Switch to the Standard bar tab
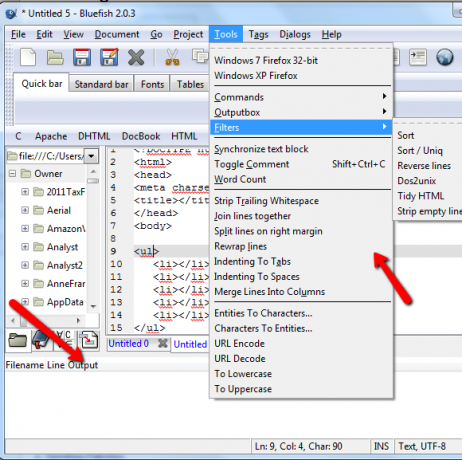The height and width of the screenshot is (460, 462). pos(101,84)
